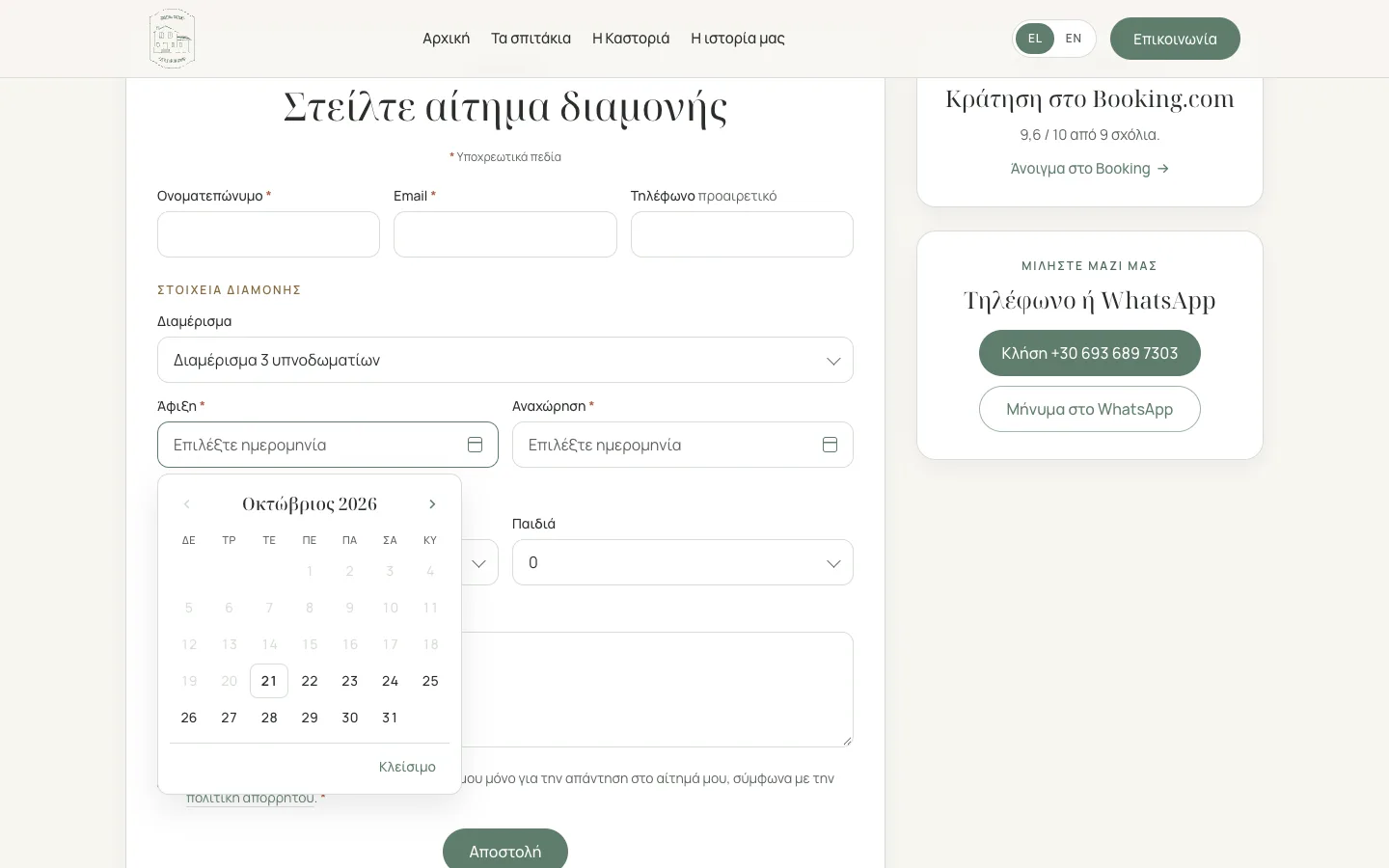Screen dimensions: 1389x868
Task: Pick October 31 in the calendar
Action: (390, 718)
